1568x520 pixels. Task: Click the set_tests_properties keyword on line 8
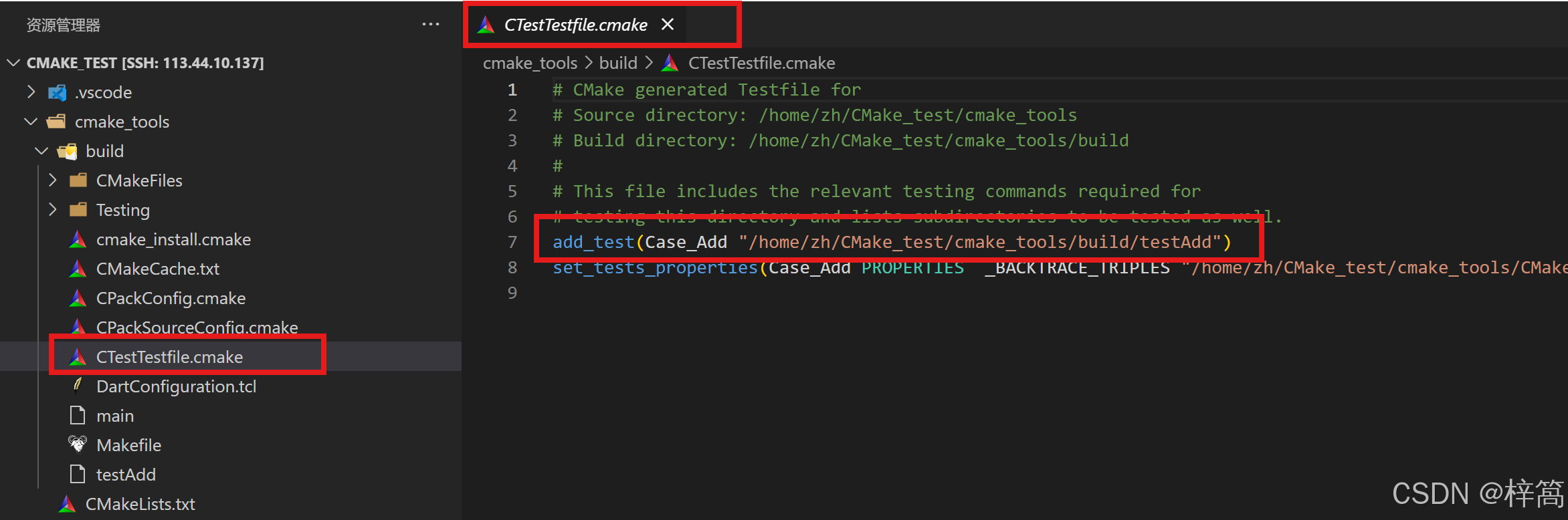click(655, 267)
